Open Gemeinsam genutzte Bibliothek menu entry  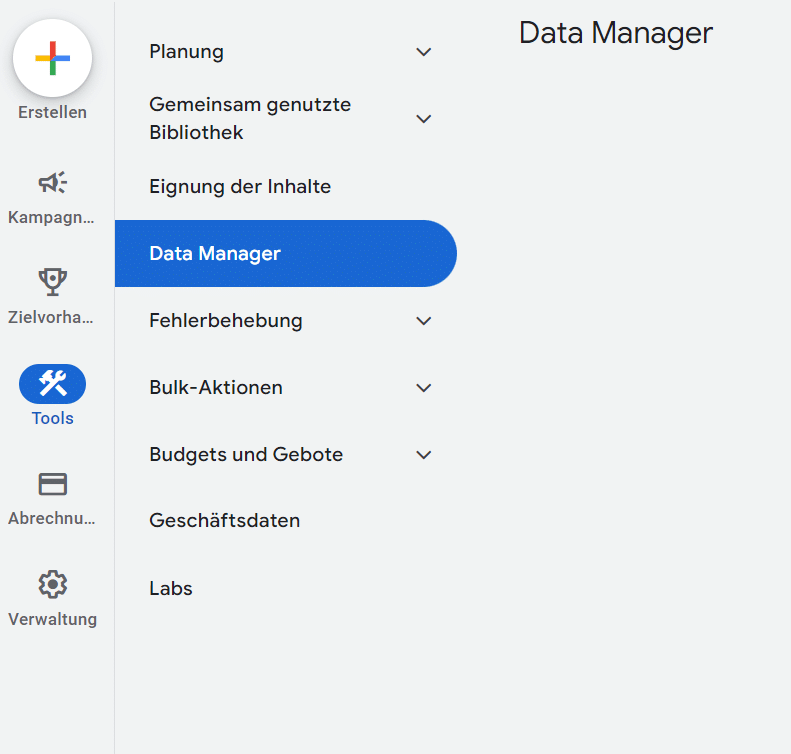coord(286,119)
